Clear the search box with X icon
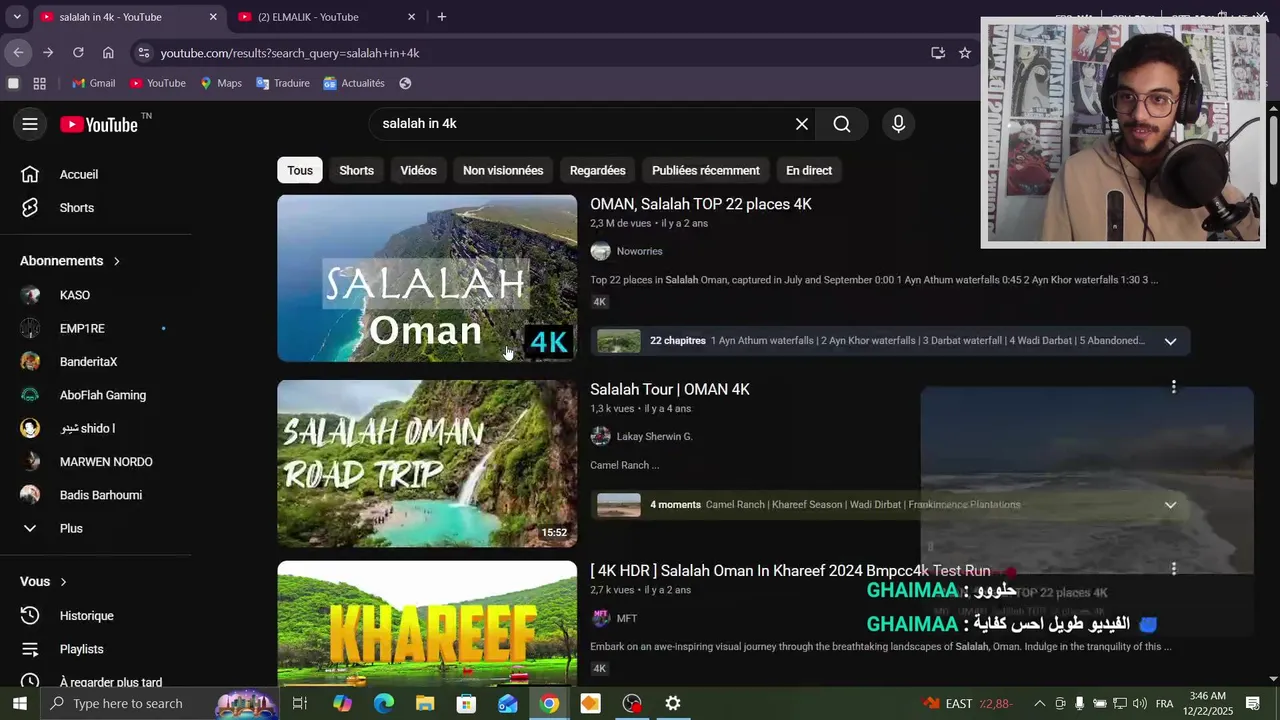 802,124
